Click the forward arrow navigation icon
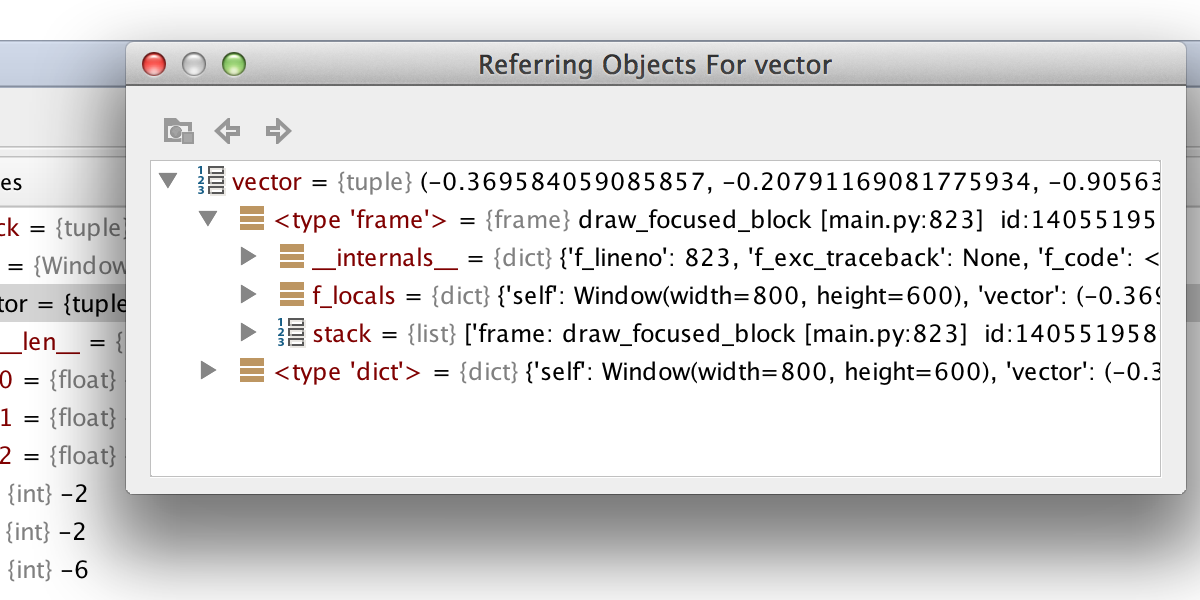 [277, 130]
